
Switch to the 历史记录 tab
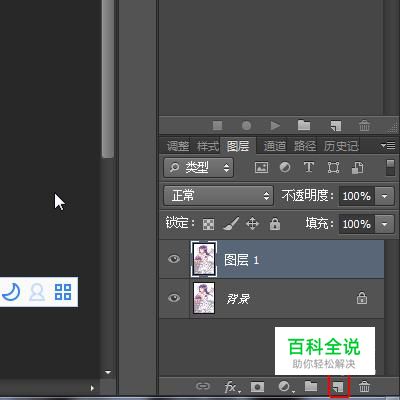click(341, 146)
